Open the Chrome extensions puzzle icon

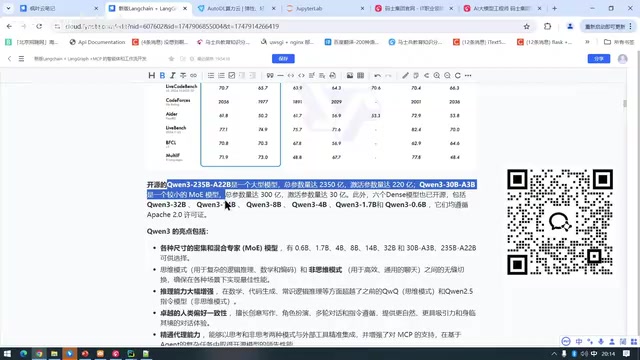[x=547, y=26]
